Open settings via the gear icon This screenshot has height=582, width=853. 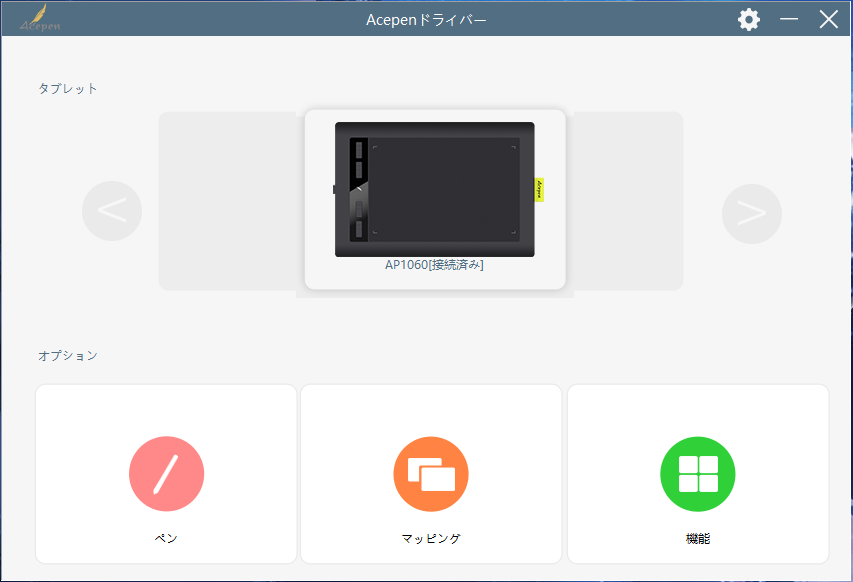coord(749,20)
